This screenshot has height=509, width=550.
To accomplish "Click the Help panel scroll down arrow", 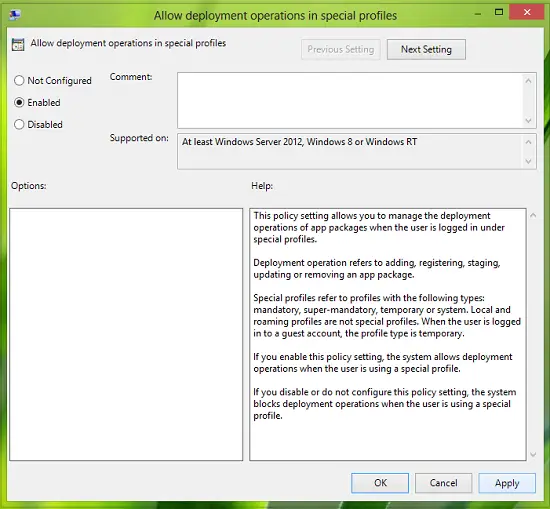I will [x=533, y=455].
